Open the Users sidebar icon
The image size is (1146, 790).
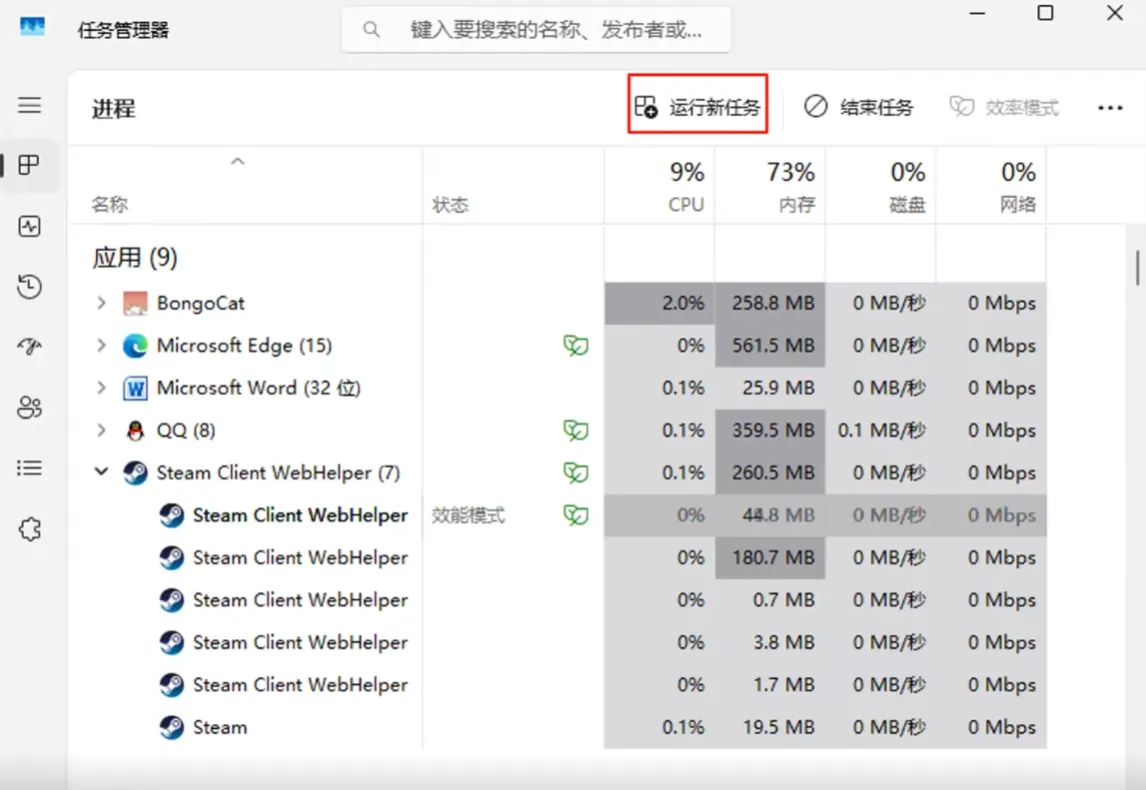29,407
